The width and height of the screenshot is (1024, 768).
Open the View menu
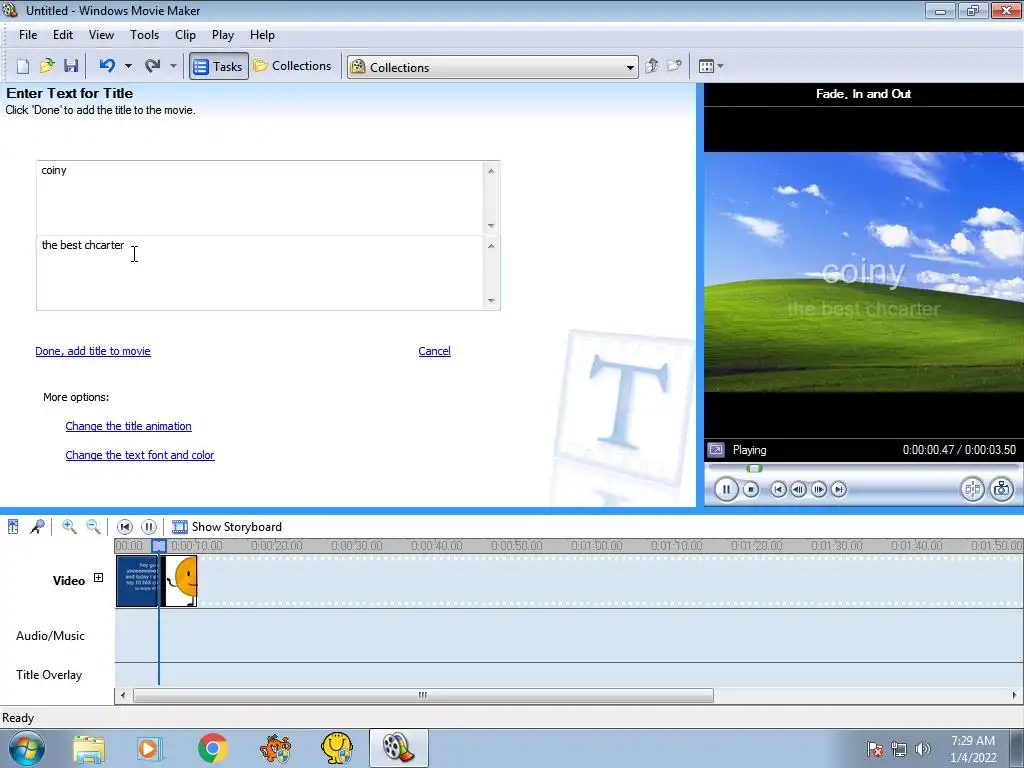click(101, 35)
